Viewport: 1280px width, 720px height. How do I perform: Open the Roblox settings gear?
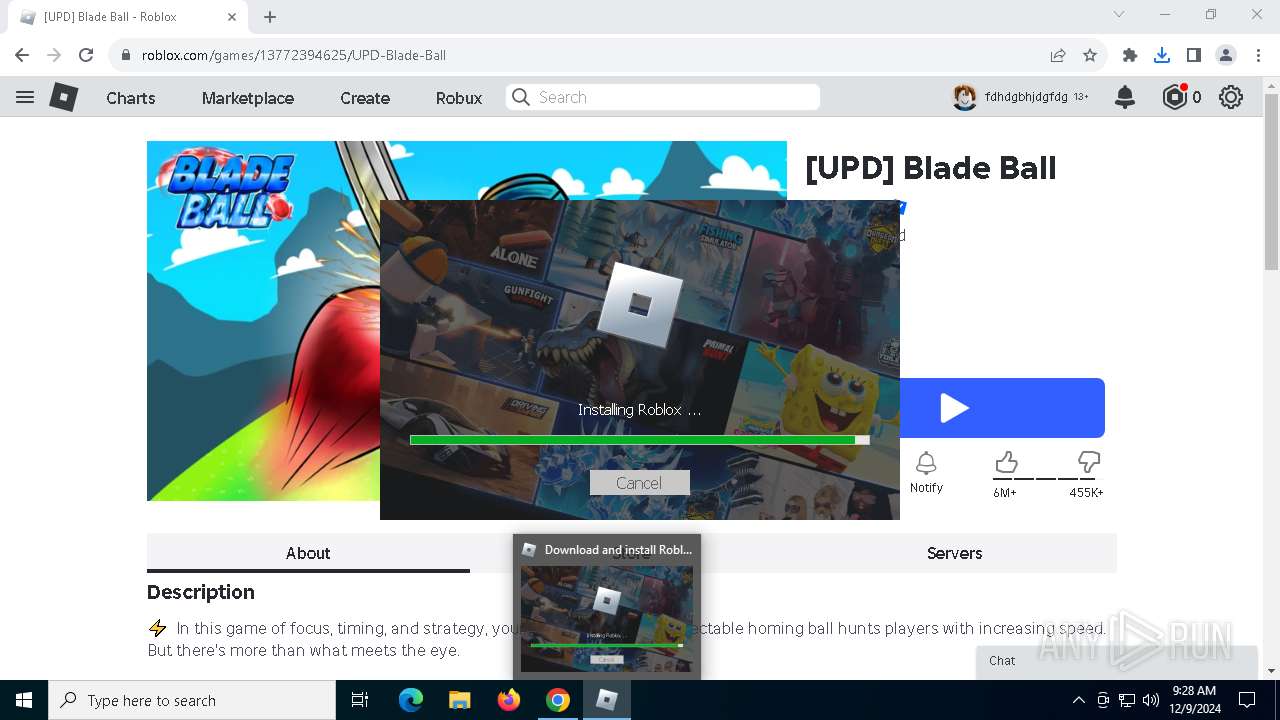[x=1231, y=97]
